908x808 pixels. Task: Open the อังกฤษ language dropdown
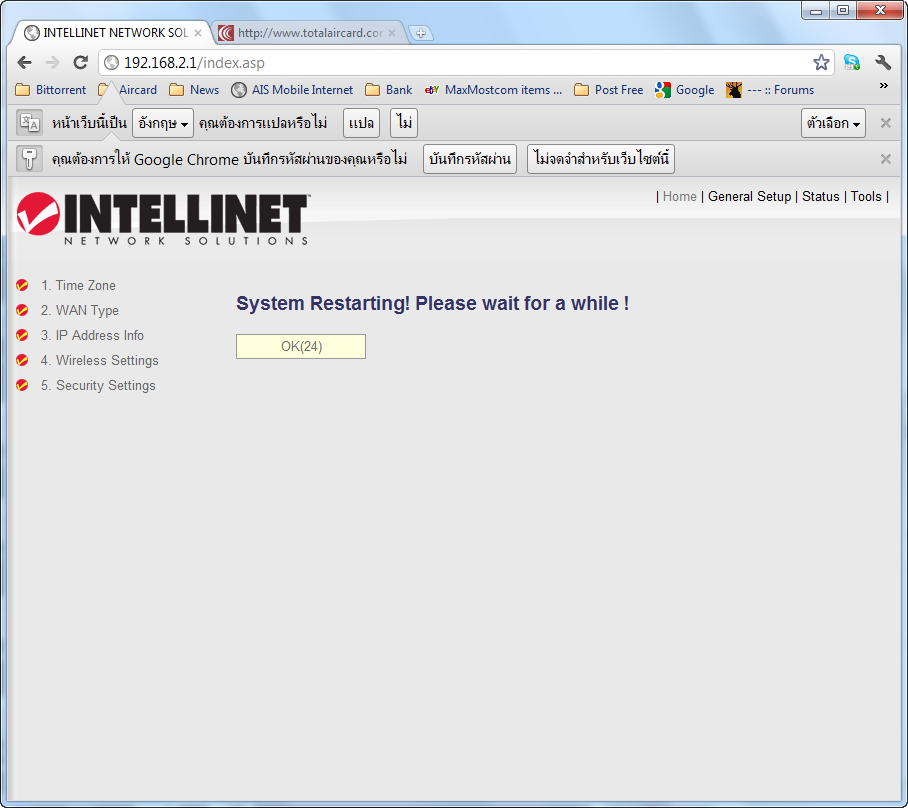tap(163, 123)
